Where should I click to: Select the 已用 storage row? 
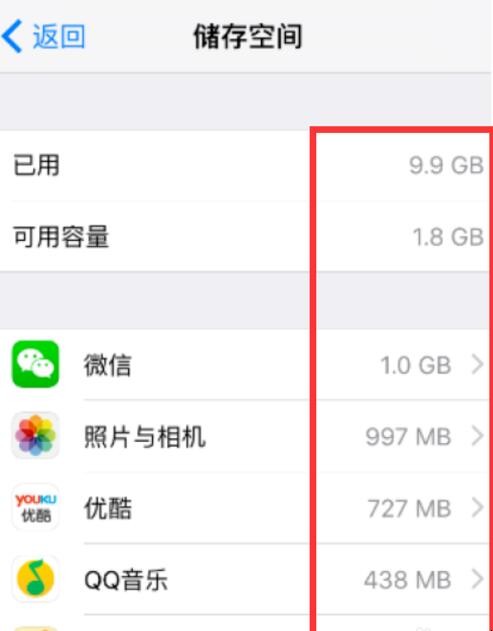pos(246,165)
